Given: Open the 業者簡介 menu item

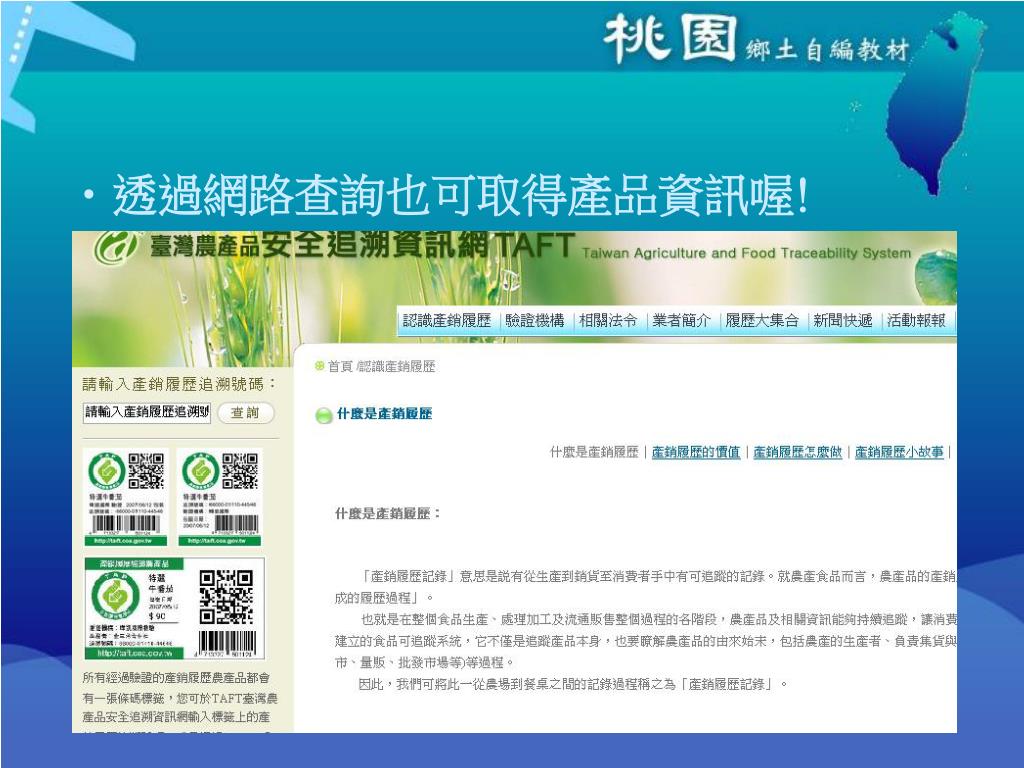Looking at the screenshot, I should (681, 321).
